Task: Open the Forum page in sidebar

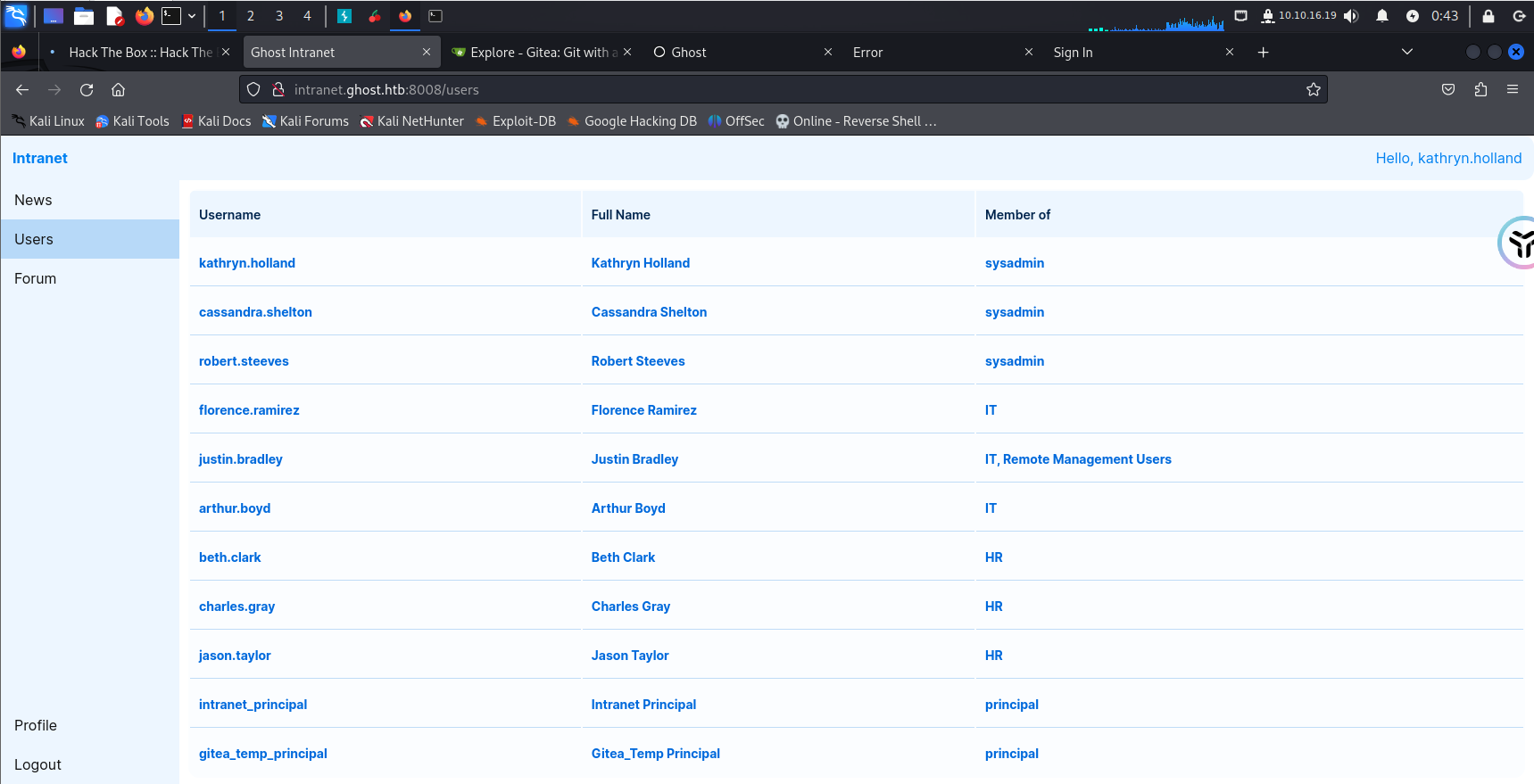Action: (36, 278)
